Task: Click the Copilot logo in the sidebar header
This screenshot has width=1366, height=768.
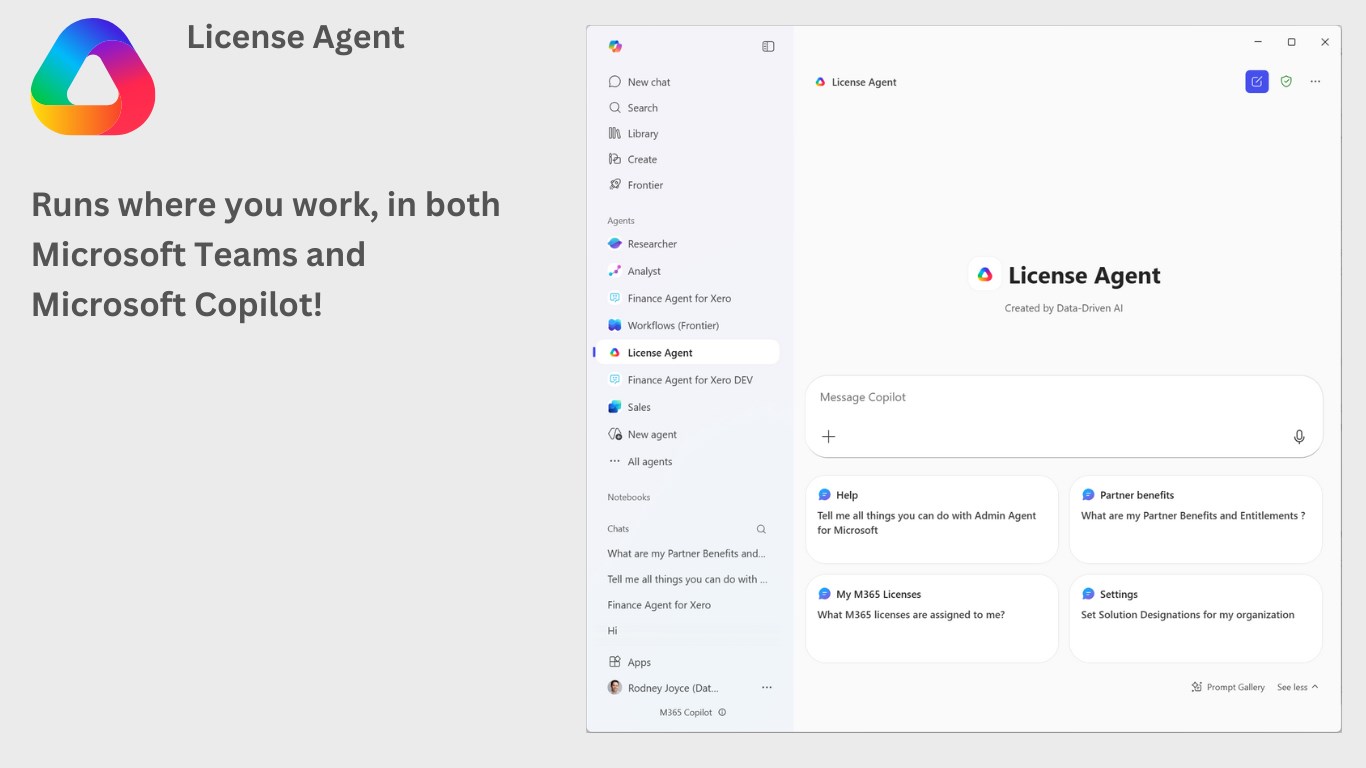Action: coord(615,46)
